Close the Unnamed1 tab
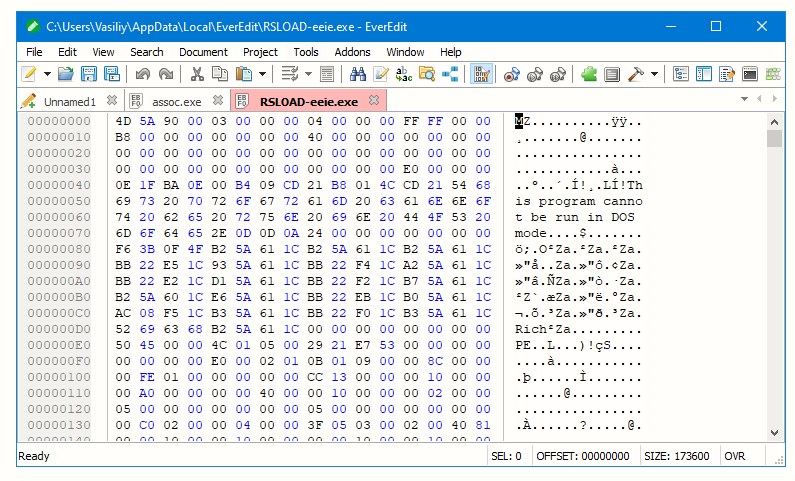 pos(112,101)
